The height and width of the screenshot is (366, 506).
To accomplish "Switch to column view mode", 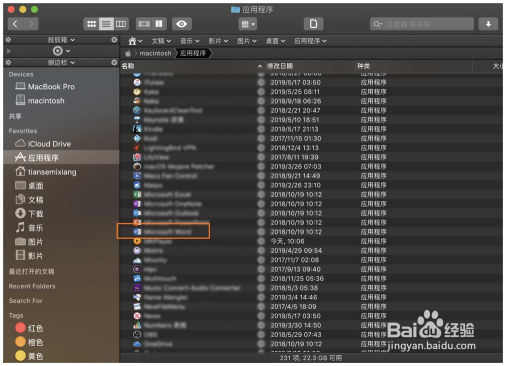I will pos(121,24).
